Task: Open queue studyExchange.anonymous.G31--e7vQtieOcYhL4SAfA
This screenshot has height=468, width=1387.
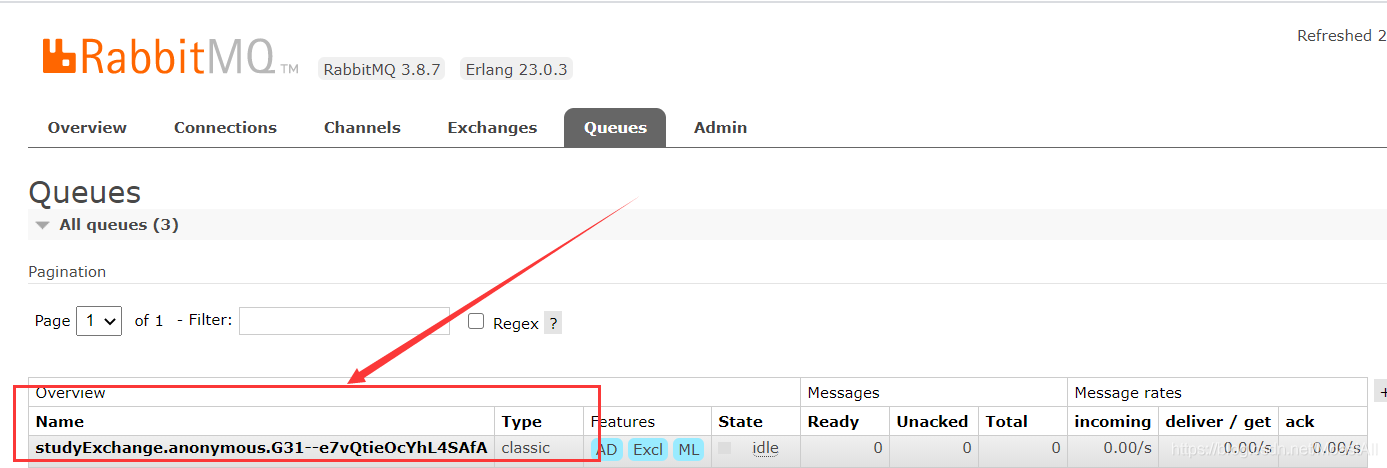Action: point(261,448)
